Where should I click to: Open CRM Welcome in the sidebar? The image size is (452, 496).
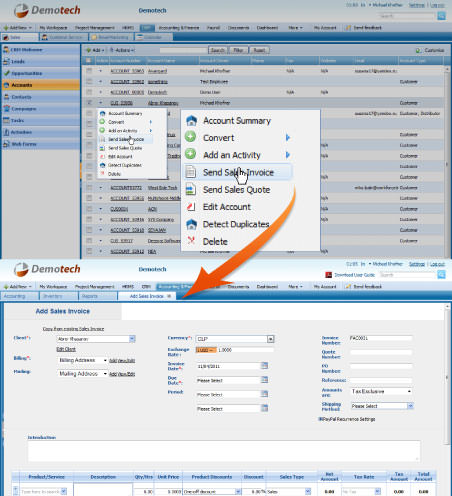[40, 50]
